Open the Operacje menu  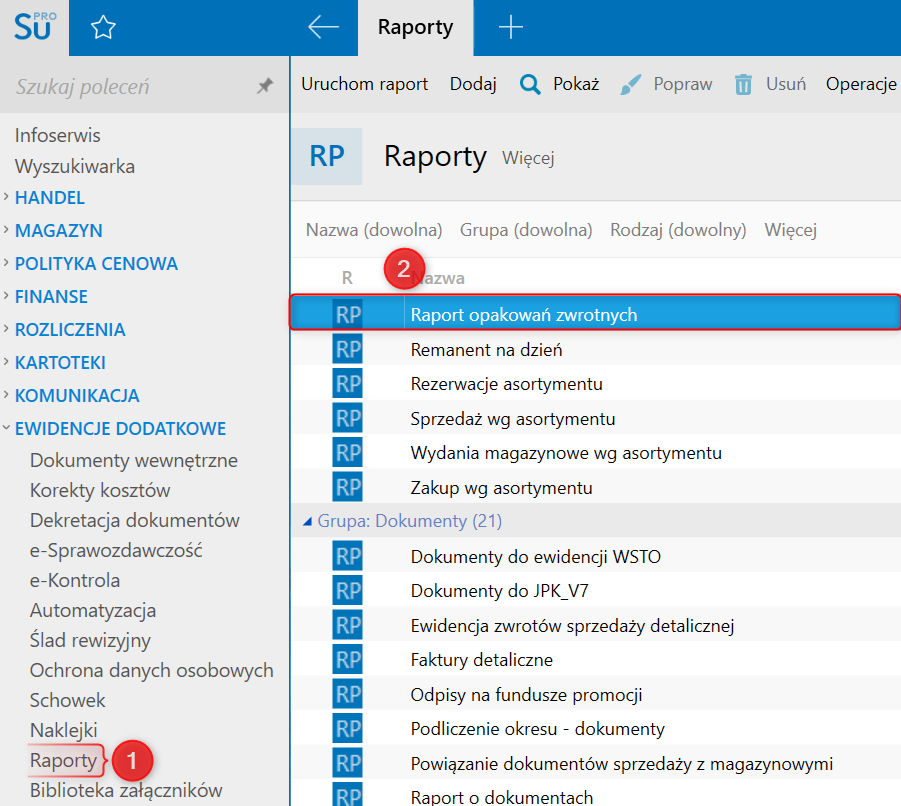point(861,84)
